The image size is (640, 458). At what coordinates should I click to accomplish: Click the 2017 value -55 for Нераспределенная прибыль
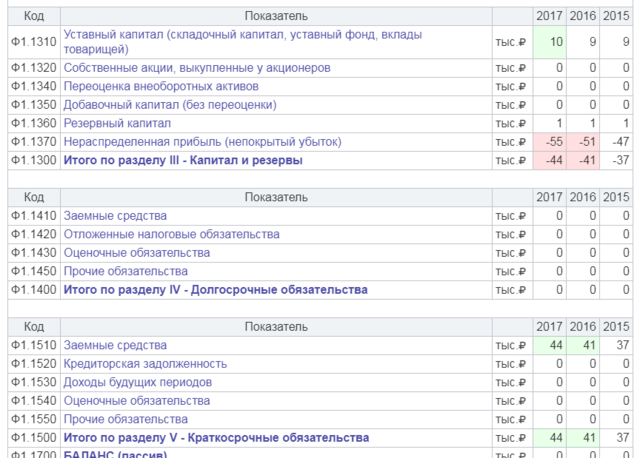[x=549, y=142]
